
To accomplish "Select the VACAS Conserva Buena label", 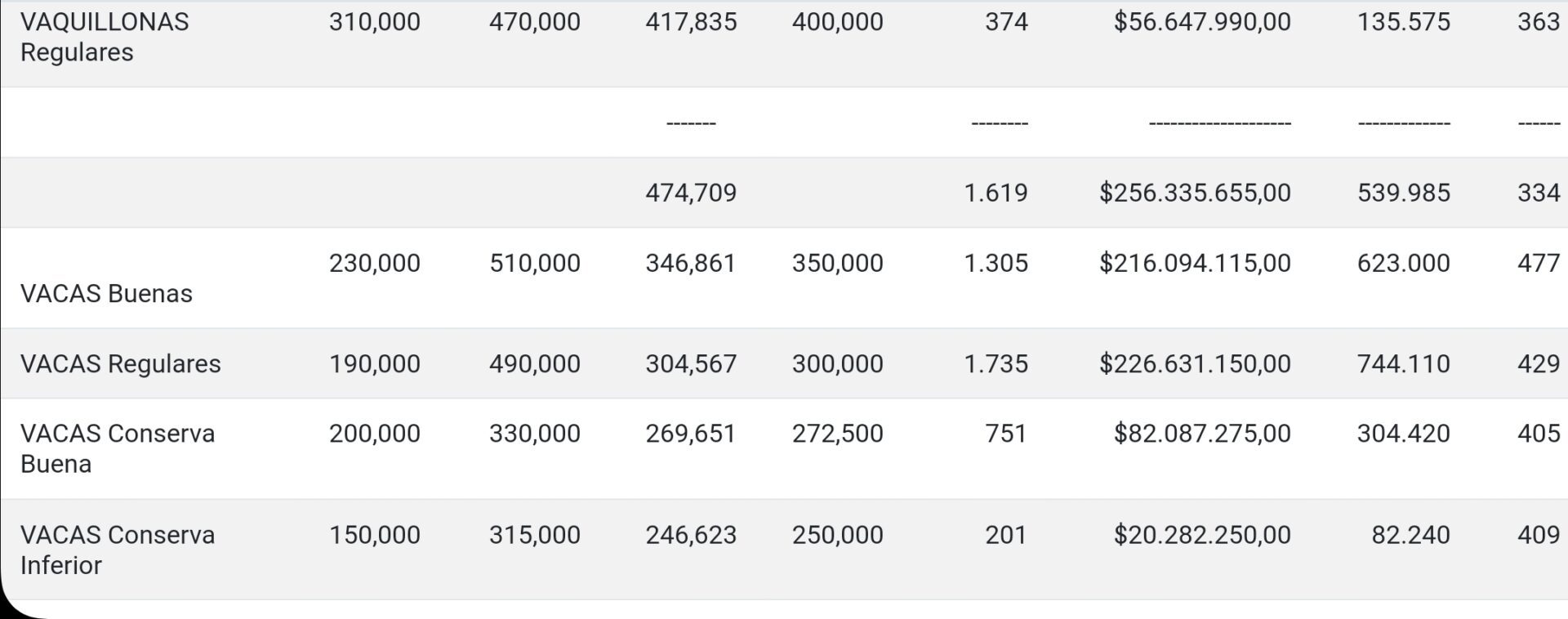I will click(x=117, y=448).
